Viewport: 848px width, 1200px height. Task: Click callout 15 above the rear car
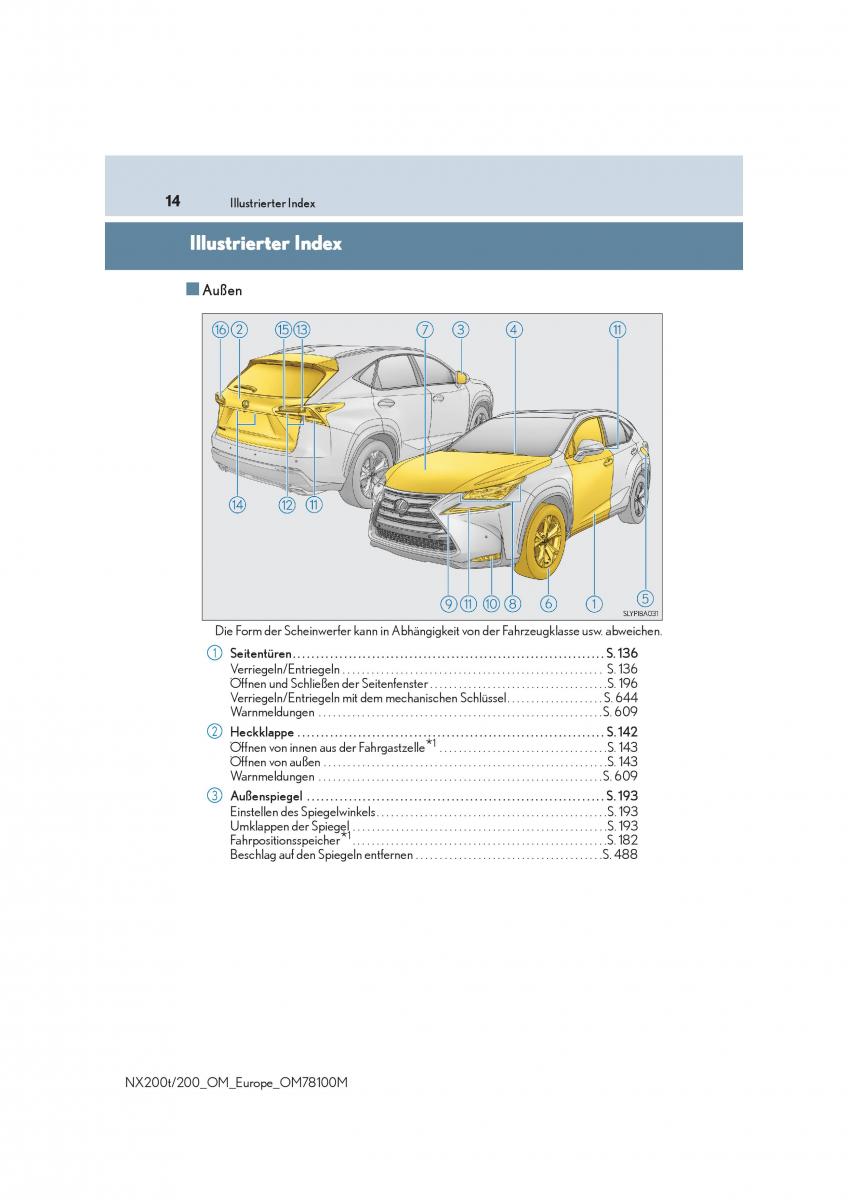(x=283, y=329)
